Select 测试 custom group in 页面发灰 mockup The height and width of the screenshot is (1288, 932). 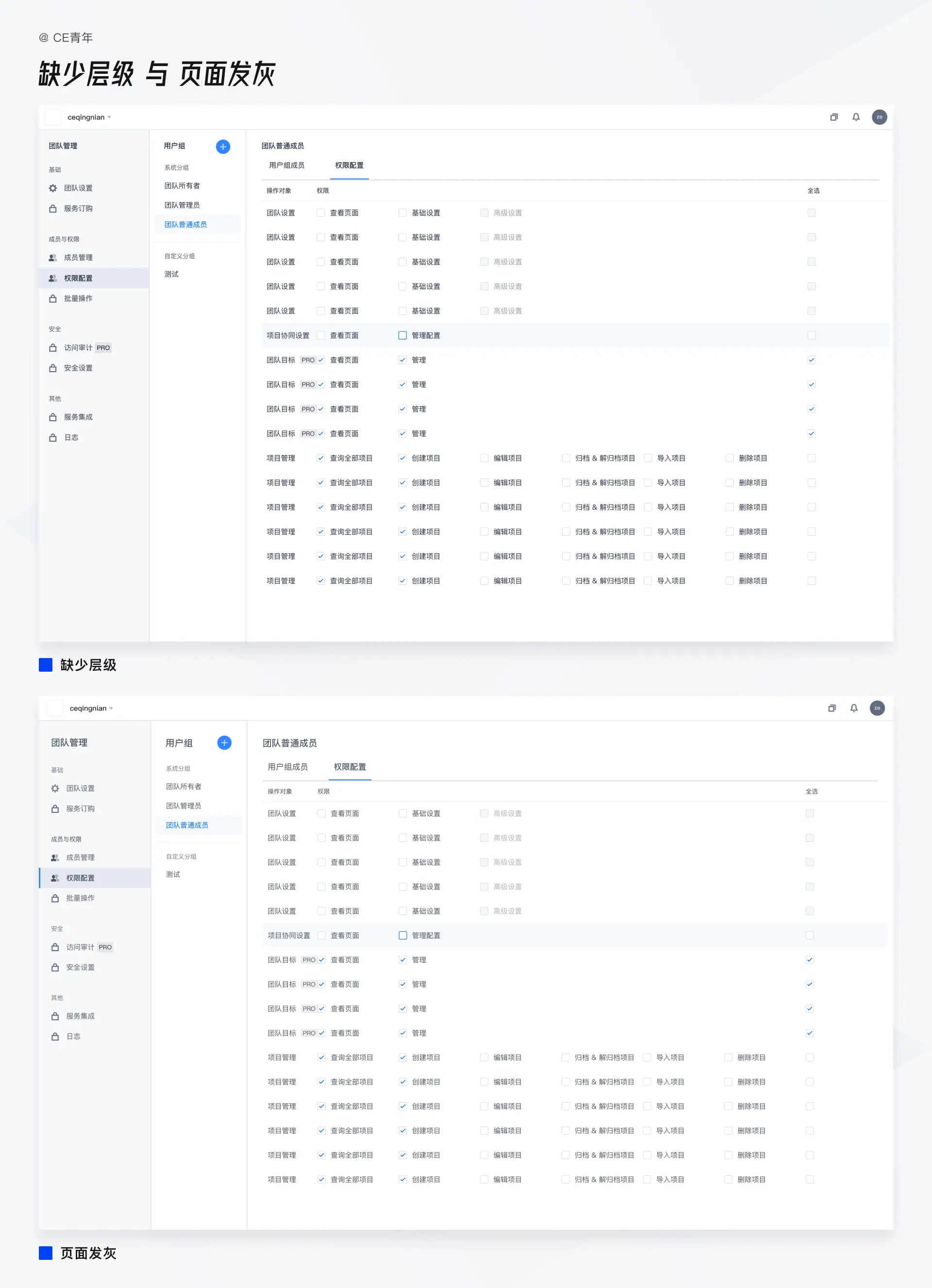(x=173, y=875)
